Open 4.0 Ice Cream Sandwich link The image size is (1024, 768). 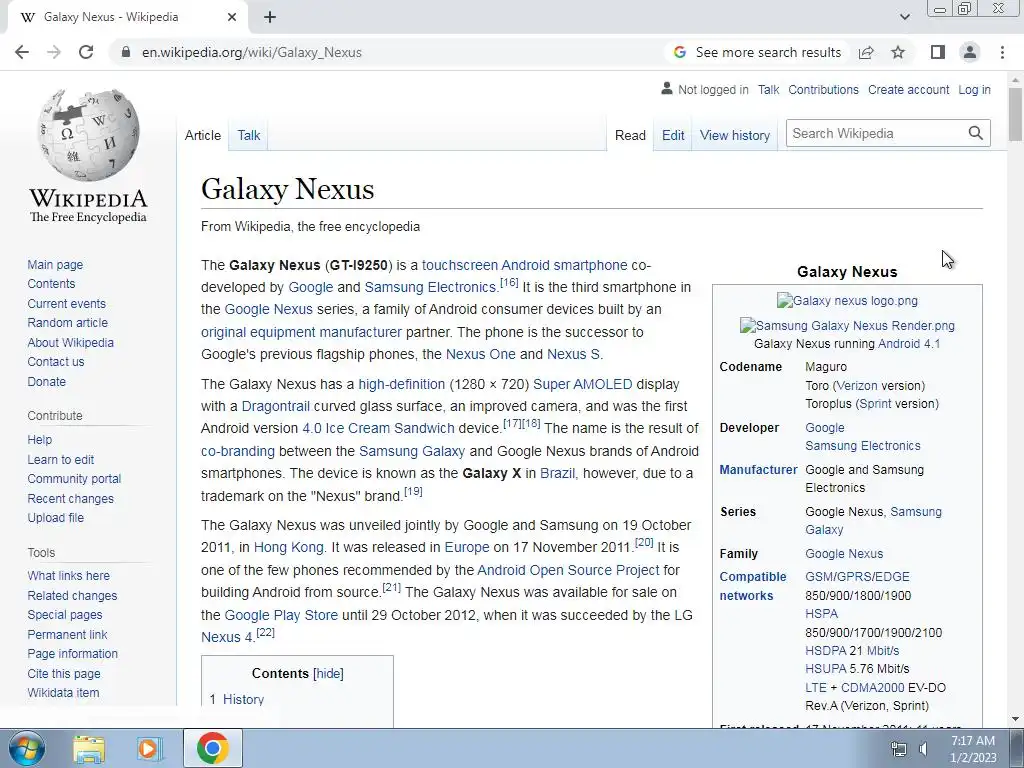[x=378, y=428]
